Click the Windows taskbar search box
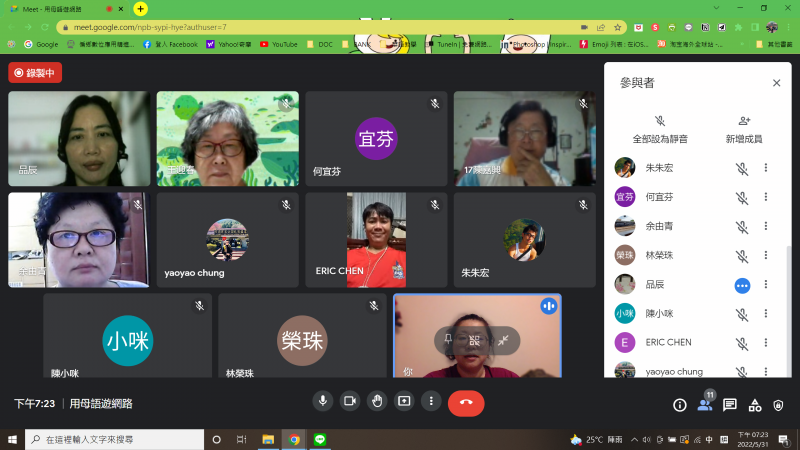This screenshot has width=800, height=450. 114,439
